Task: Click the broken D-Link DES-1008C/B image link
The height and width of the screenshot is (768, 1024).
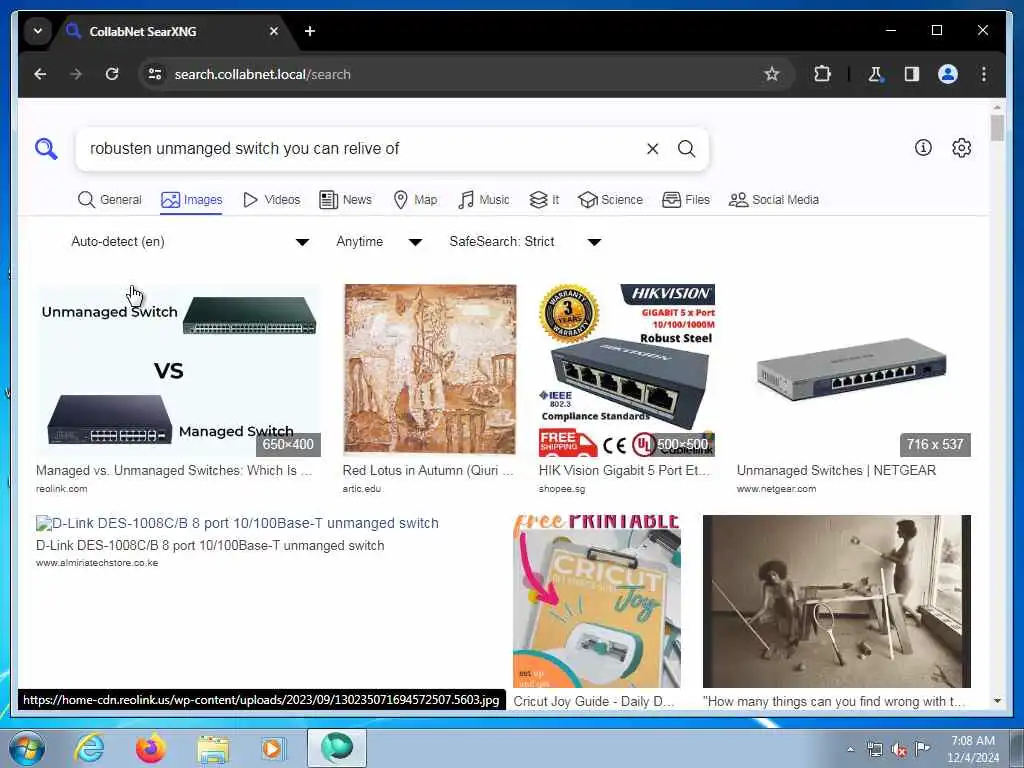Action: click(x=237, y=523)
